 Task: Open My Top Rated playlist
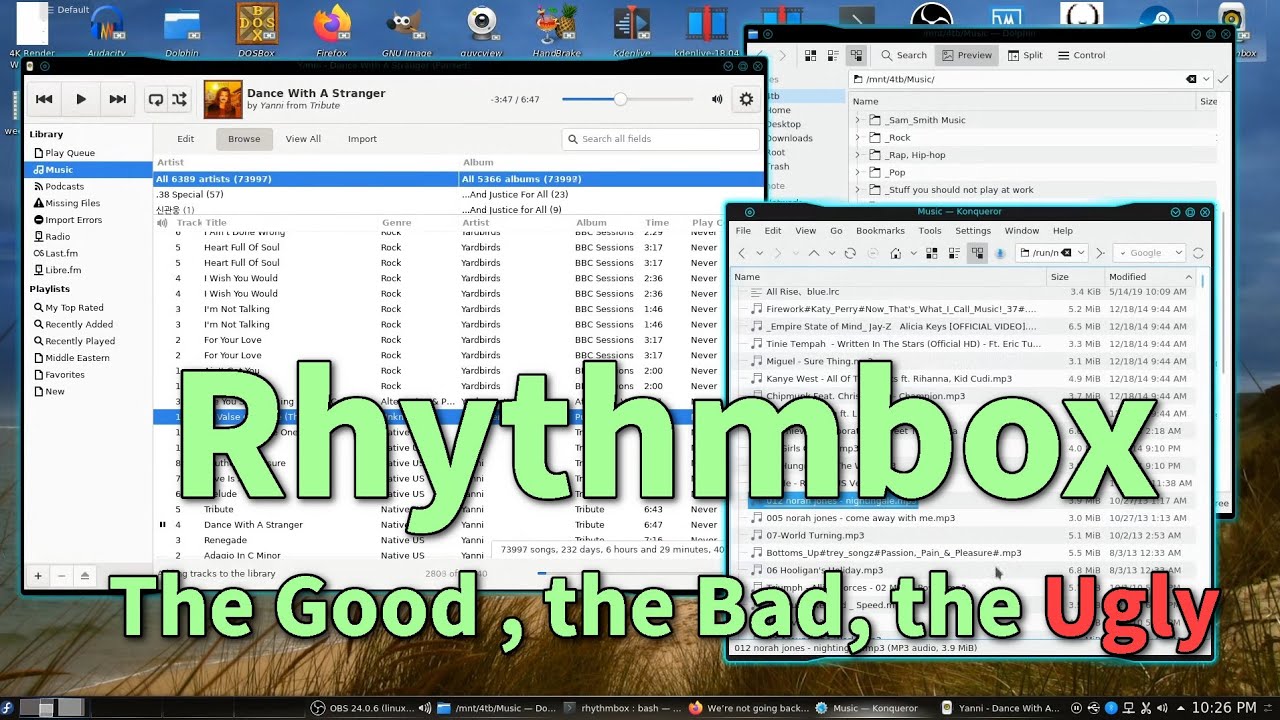click(88, 308)
